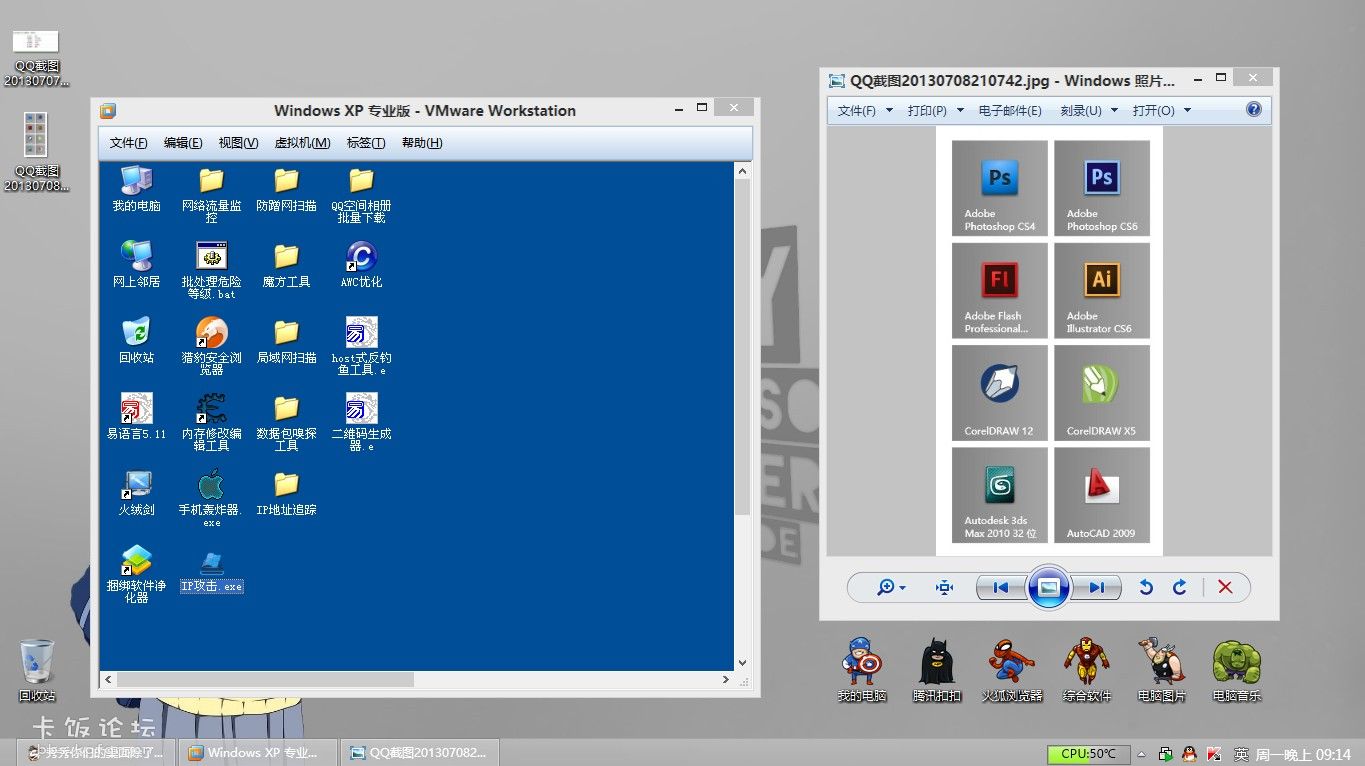Open the 腾讯扣扣 Batman desktop icon
The image size is (1365, 766).
(937, 671)
